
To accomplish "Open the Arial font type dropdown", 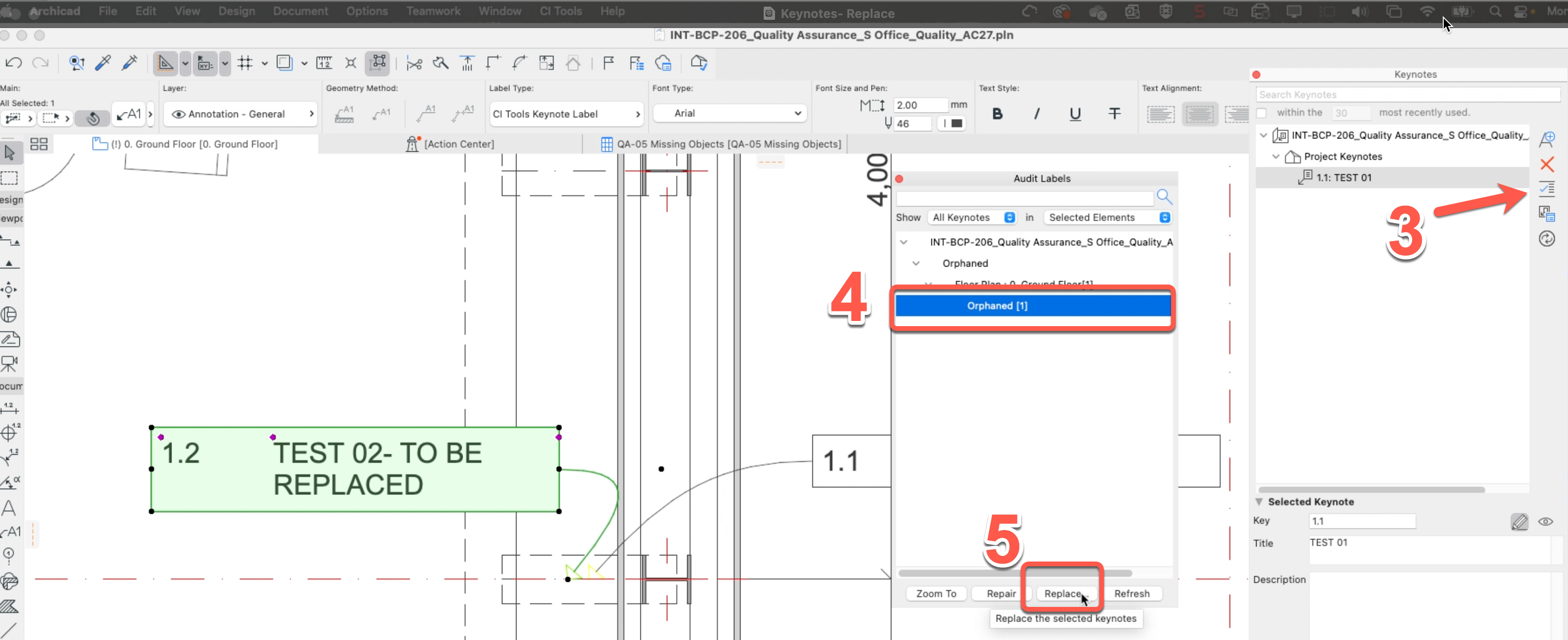I will [x=729, y=113].
